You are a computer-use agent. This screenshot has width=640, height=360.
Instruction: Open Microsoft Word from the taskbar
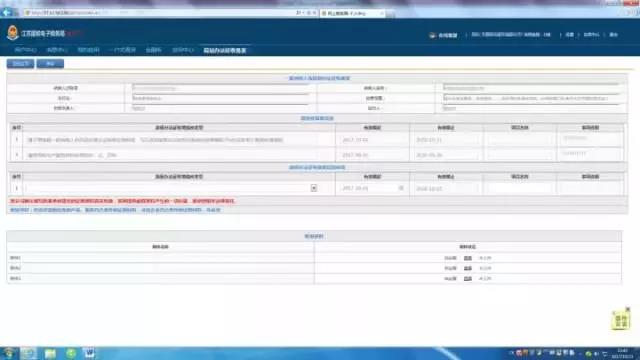coord(89,353)
